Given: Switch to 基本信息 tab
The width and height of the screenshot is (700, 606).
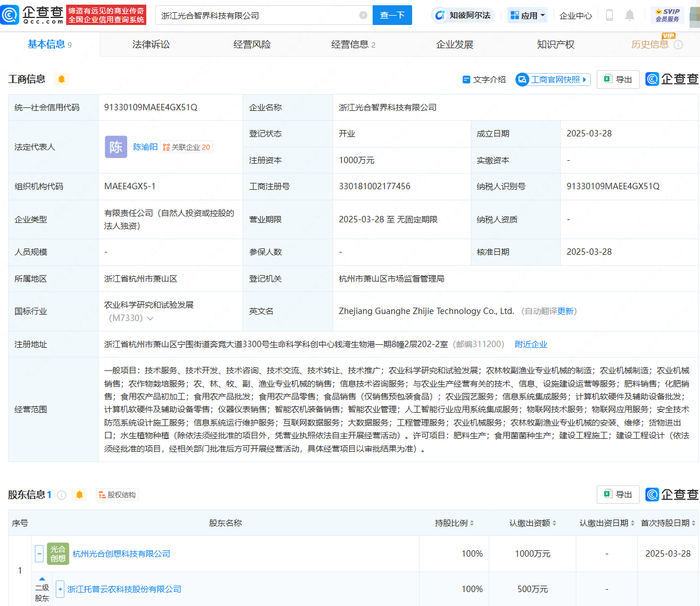Looking at the screenshot, I should [50, 44].
